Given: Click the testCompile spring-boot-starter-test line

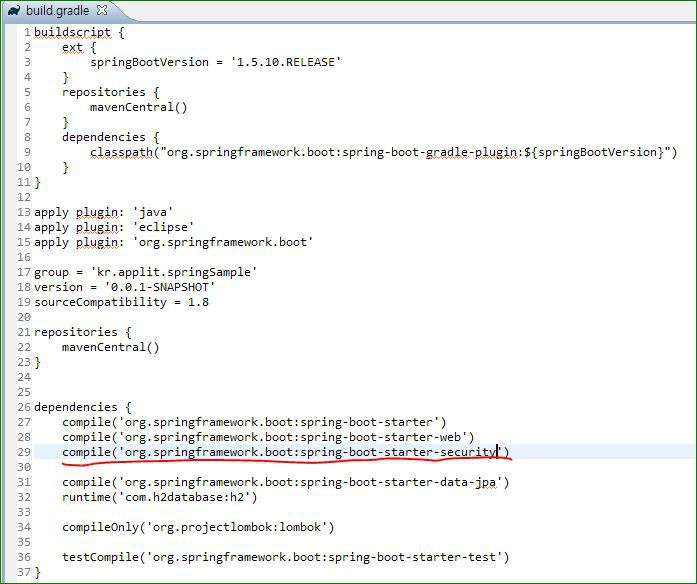Looking at the screenshot, I should pos(285,557).
